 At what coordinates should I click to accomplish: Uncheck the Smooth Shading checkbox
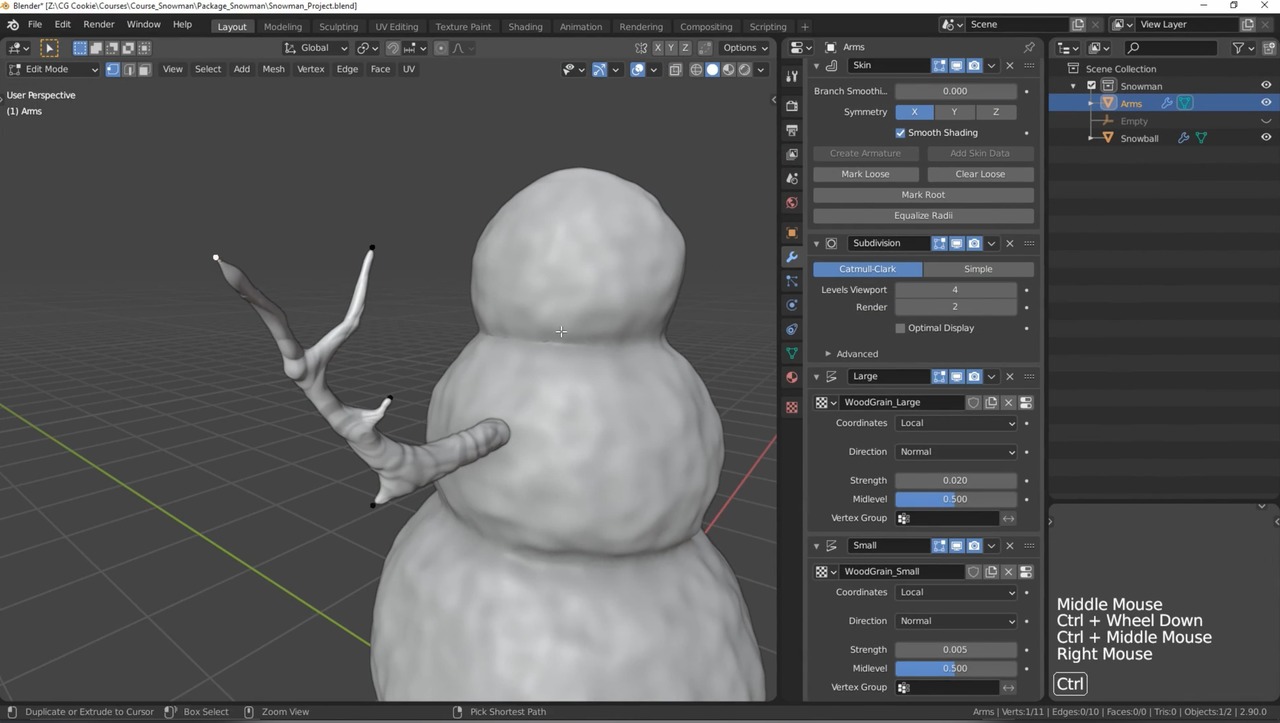click(x=900, y=133)
